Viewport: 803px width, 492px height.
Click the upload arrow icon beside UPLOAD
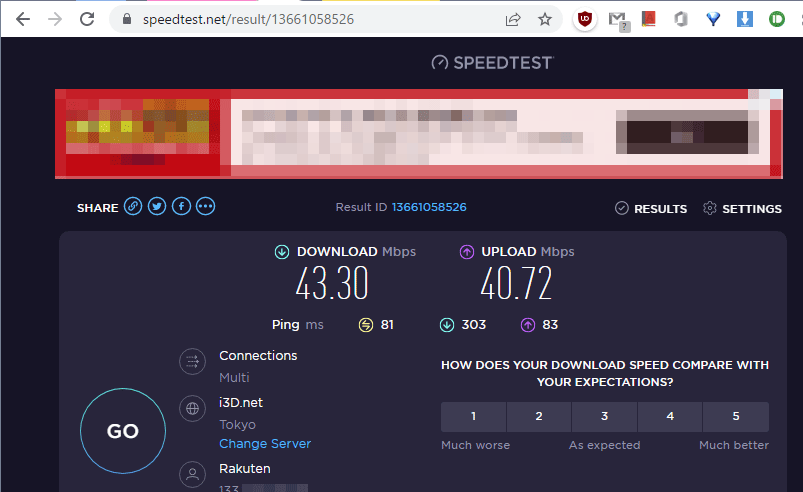pos(467,252)
